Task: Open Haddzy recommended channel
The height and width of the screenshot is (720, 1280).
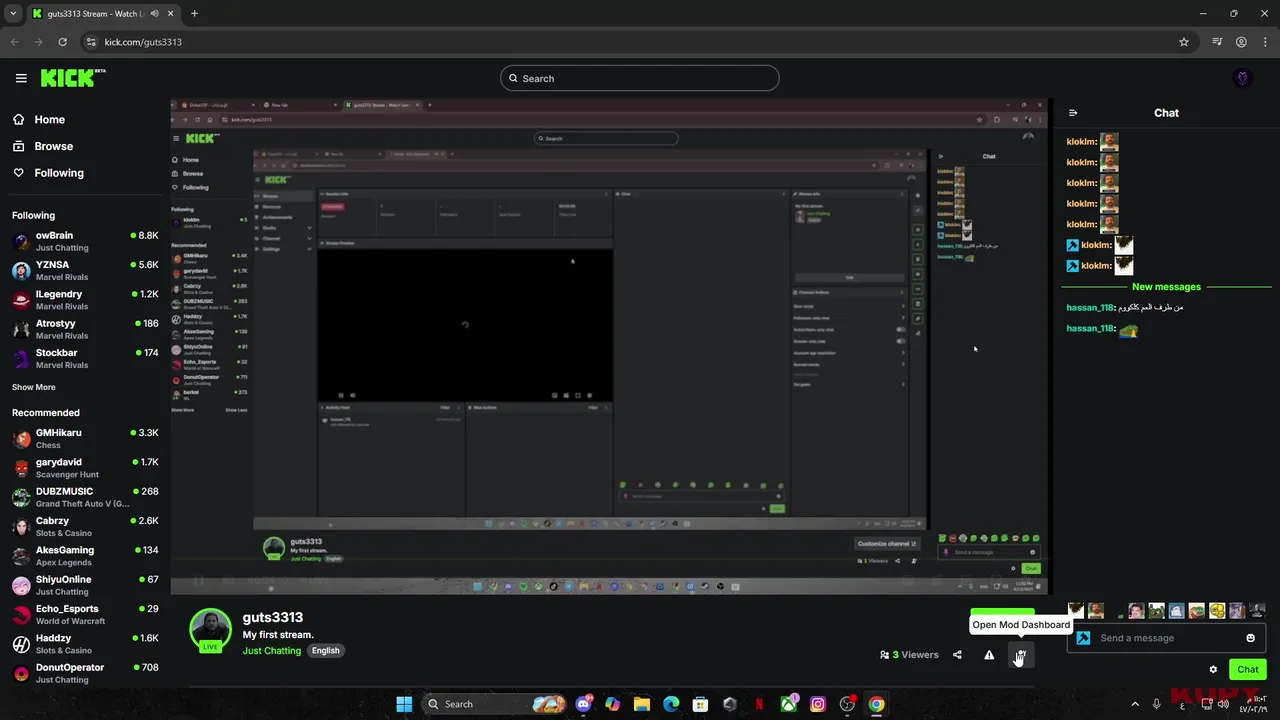Action: point(85,643)
